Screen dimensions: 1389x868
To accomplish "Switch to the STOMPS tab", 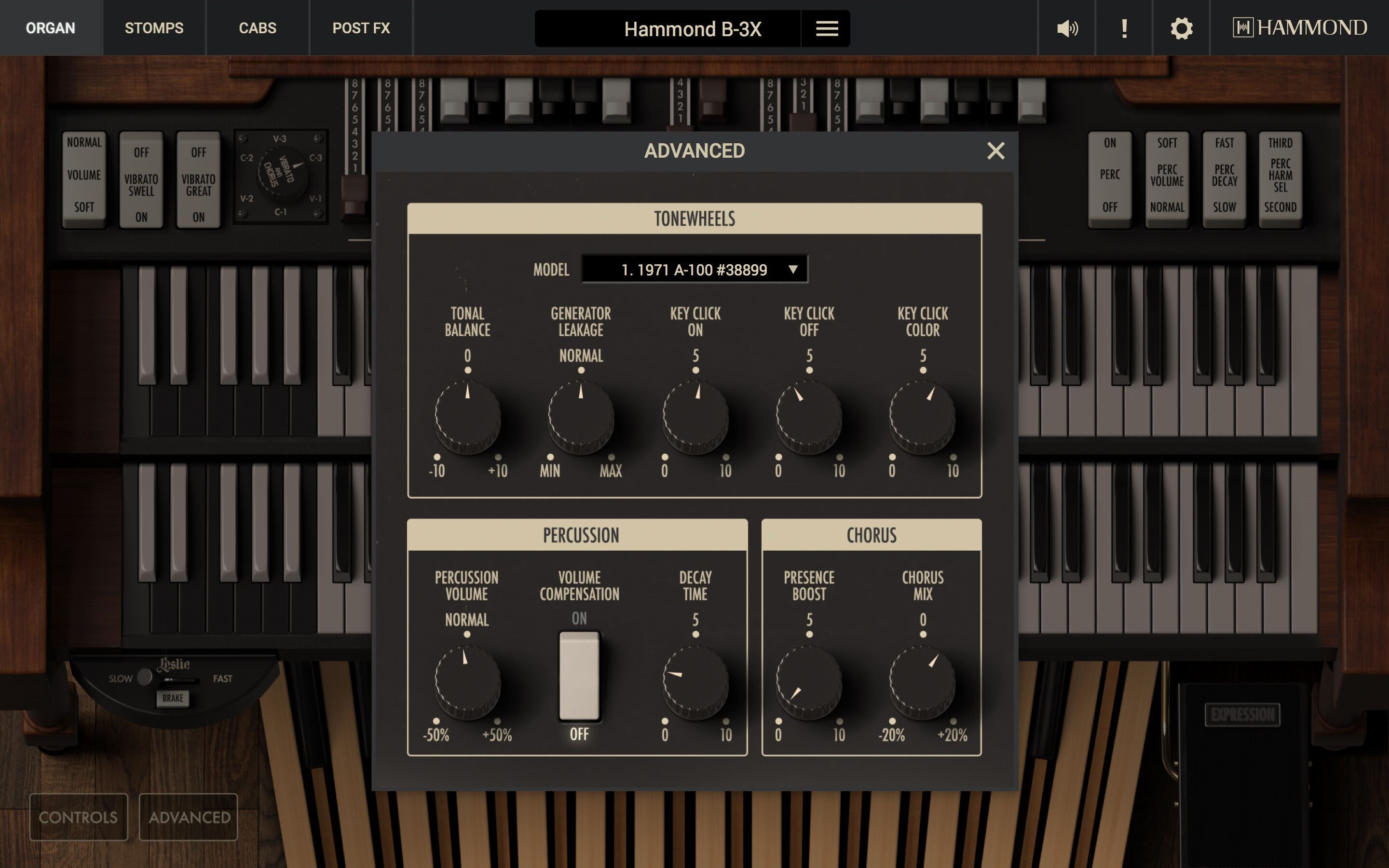I will click(x=154, y=27).
